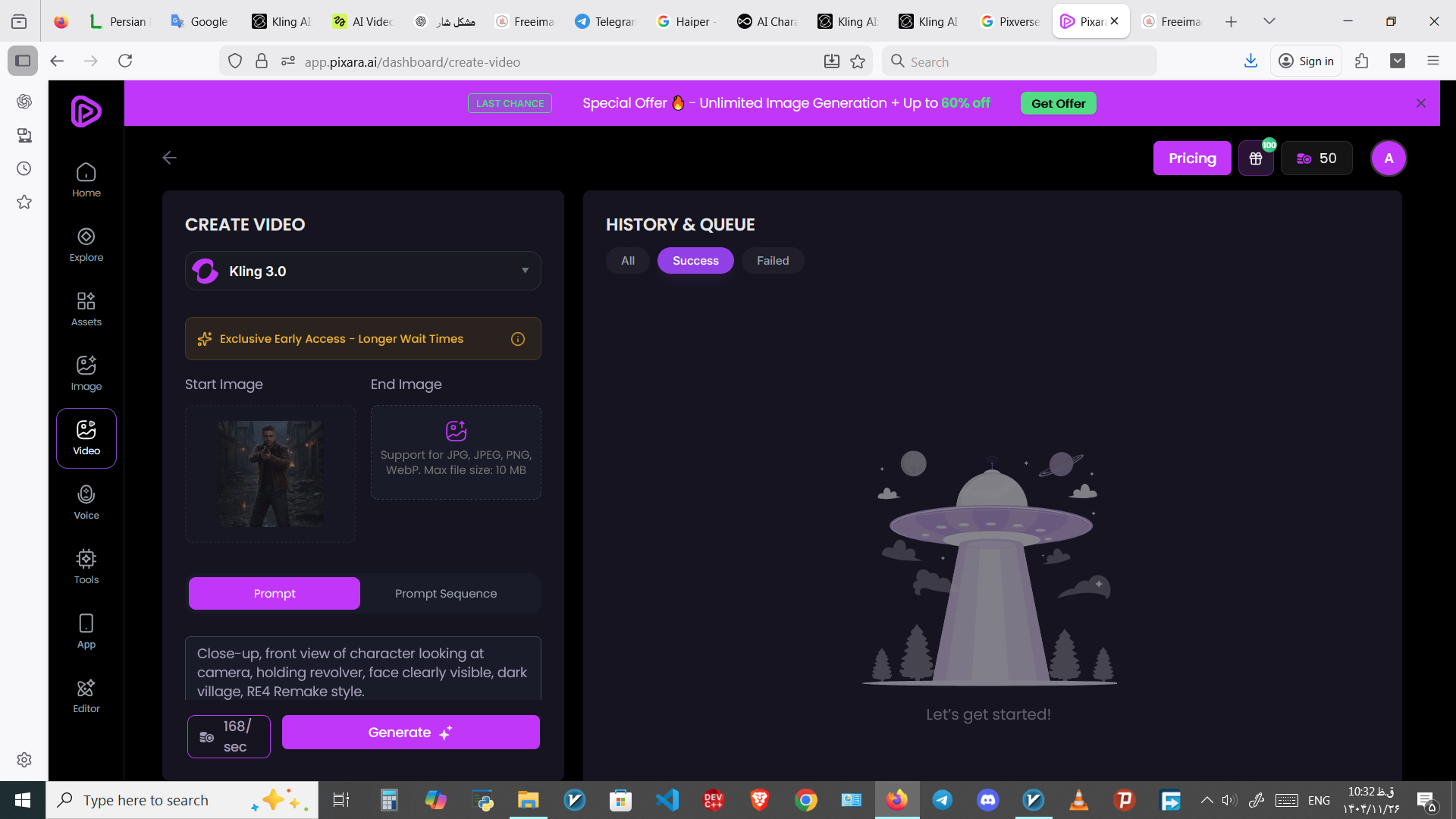
Task: Click the Pixara logo
Action: click(x=86, y=111)
